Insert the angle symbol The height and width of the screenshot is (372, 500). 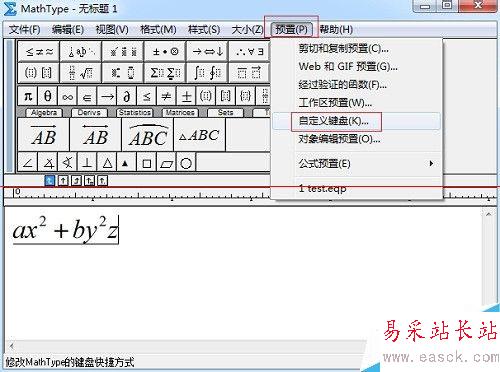[28, 163]
